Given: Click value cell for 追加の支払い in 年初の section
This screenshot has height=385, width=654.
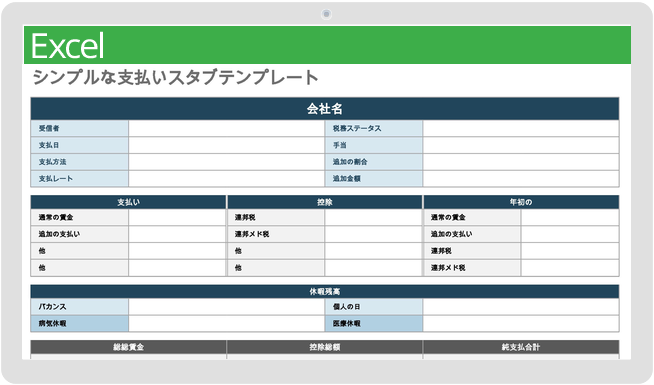Looking at the screenshot, I should (570, 234).
